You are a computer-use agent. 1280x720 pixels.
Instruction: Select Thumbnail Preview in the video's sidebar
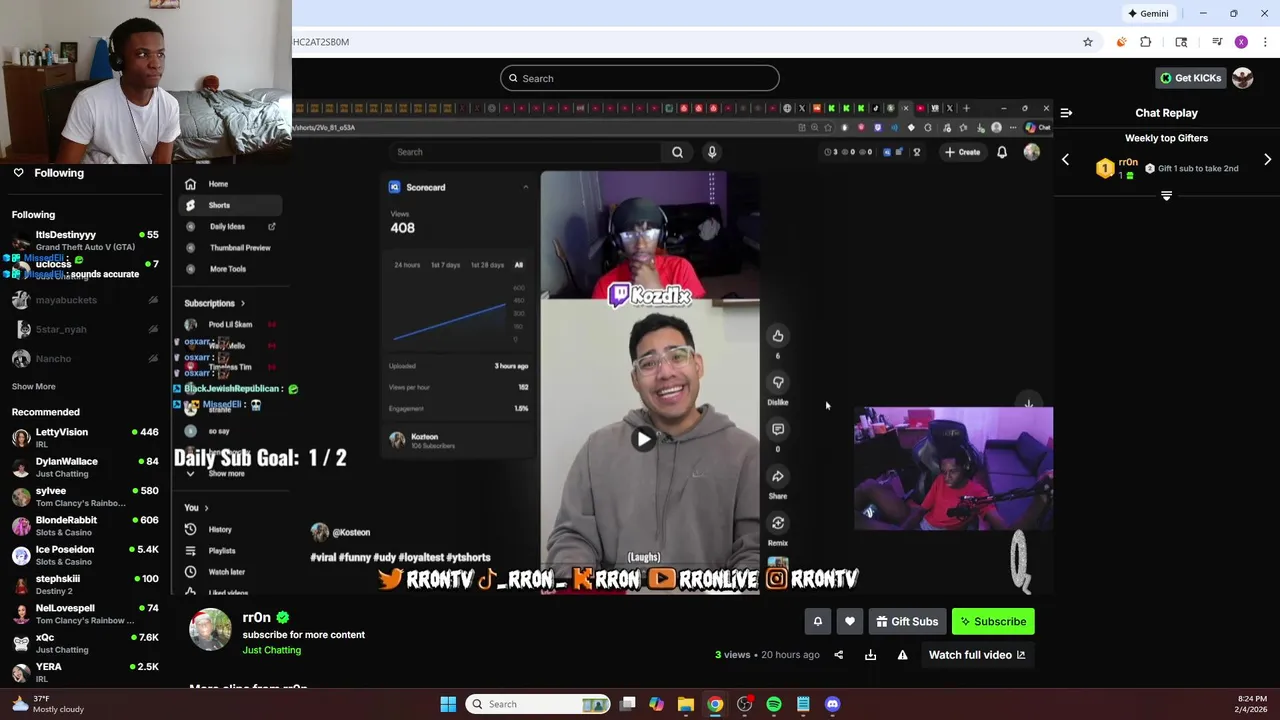(230, 248)
